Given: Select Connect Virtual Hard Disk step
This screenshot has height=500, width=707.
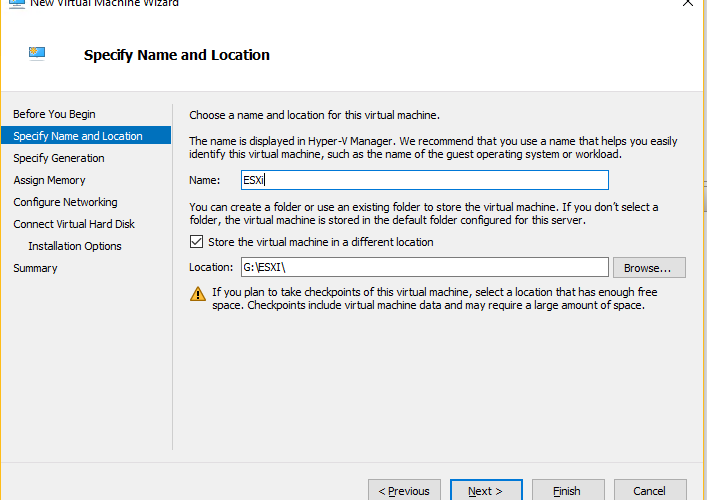Looking at the screenshot, I should click(74, 224).
